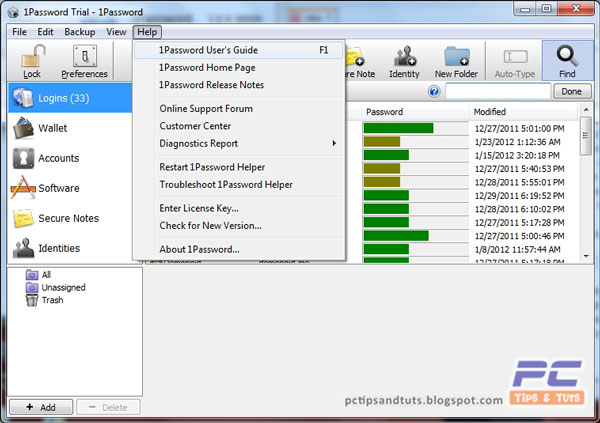Open Secure Notes in the sidebar

(70, 218)
